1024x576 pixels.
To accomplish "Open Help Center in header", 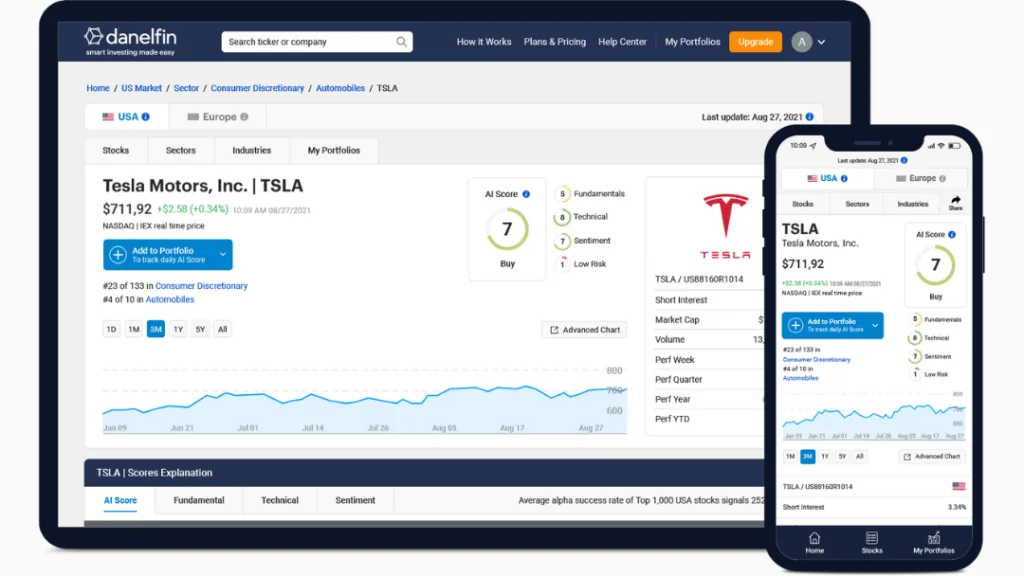I will point(622,42).
